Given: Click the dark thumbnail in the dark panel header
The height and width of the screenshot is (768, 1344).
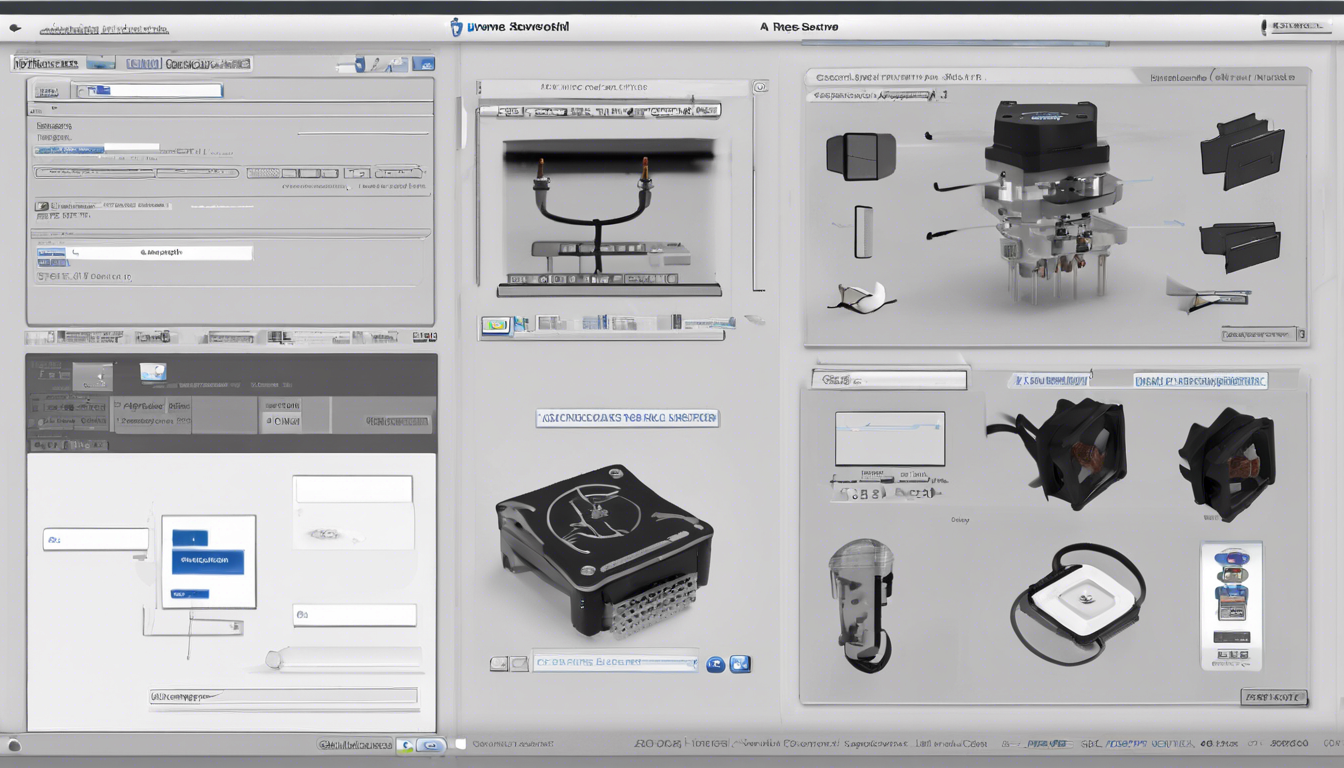Looking at the screenshot, I should pos(93,376).
